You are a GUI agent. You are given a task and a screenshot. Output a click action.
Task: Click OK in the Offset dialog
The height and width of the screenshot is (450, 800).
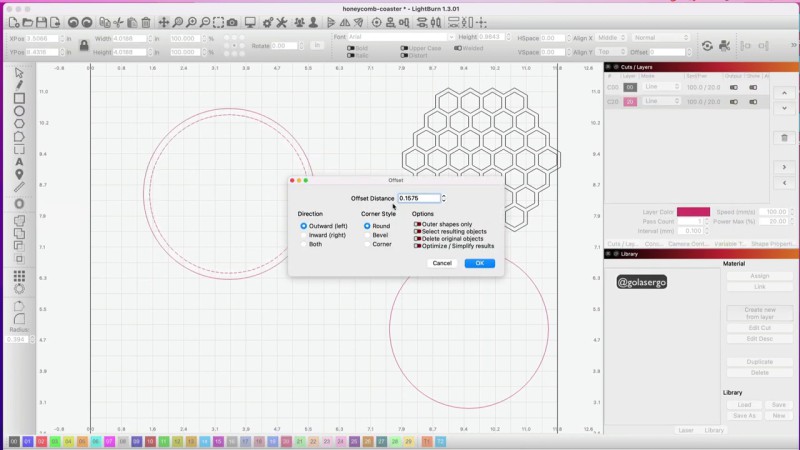[x=479, y=263]
